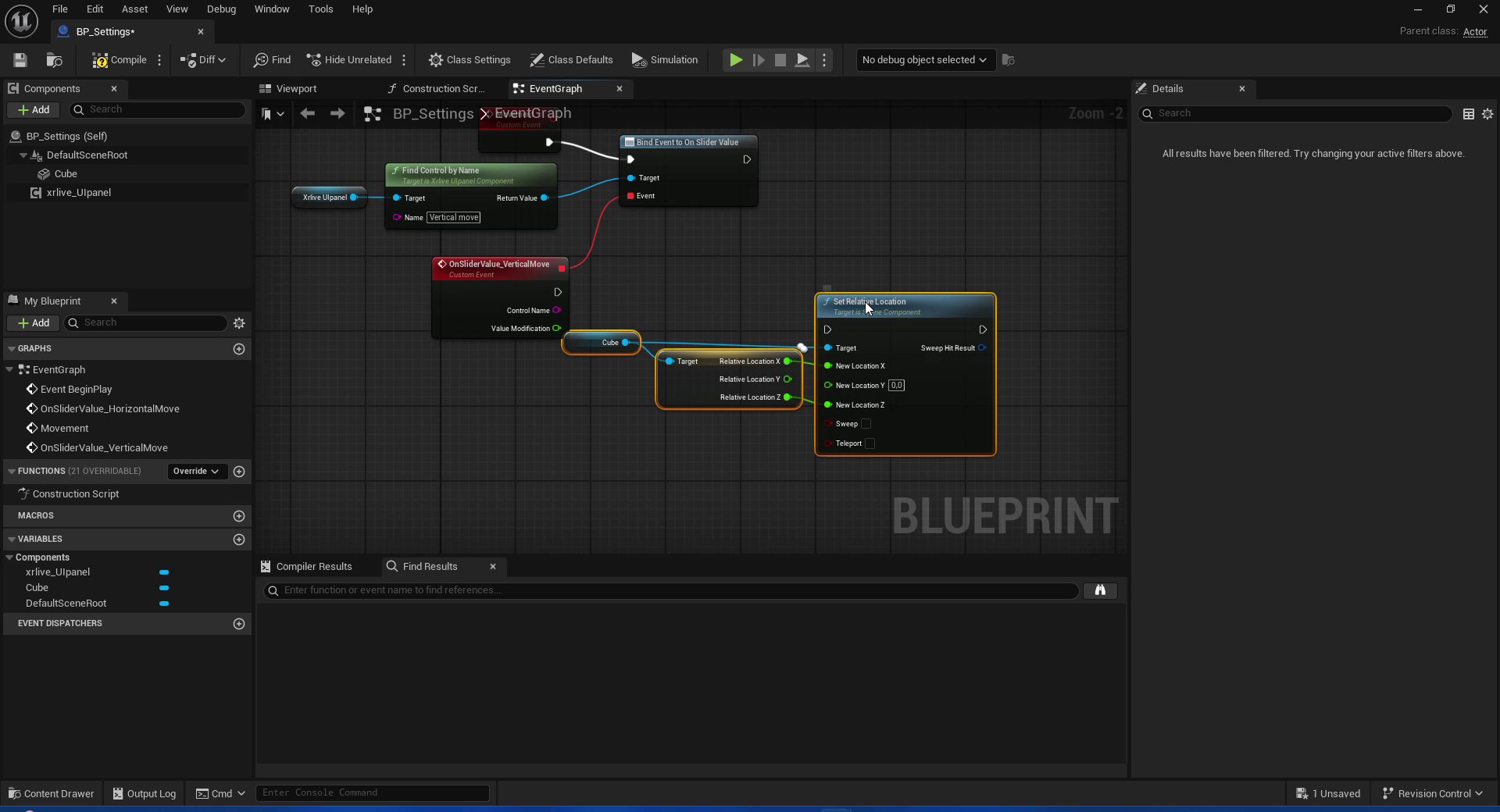The height and width of the screenshot is (812, 1500).
Task: Navigate back in graph history
Action: [x=308, y=114]
